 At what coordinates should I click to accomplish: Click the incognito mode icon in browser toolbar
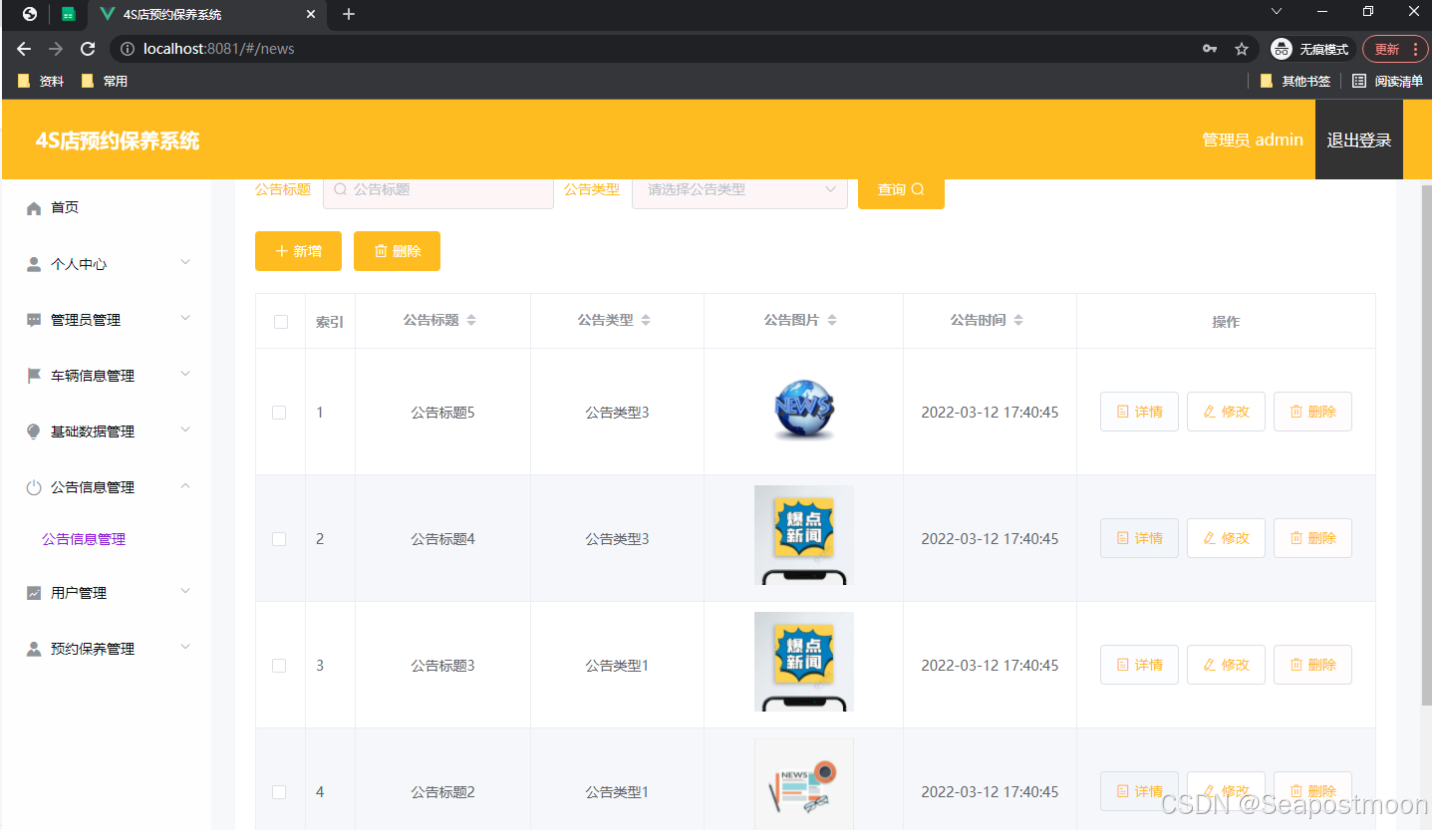1281,48
